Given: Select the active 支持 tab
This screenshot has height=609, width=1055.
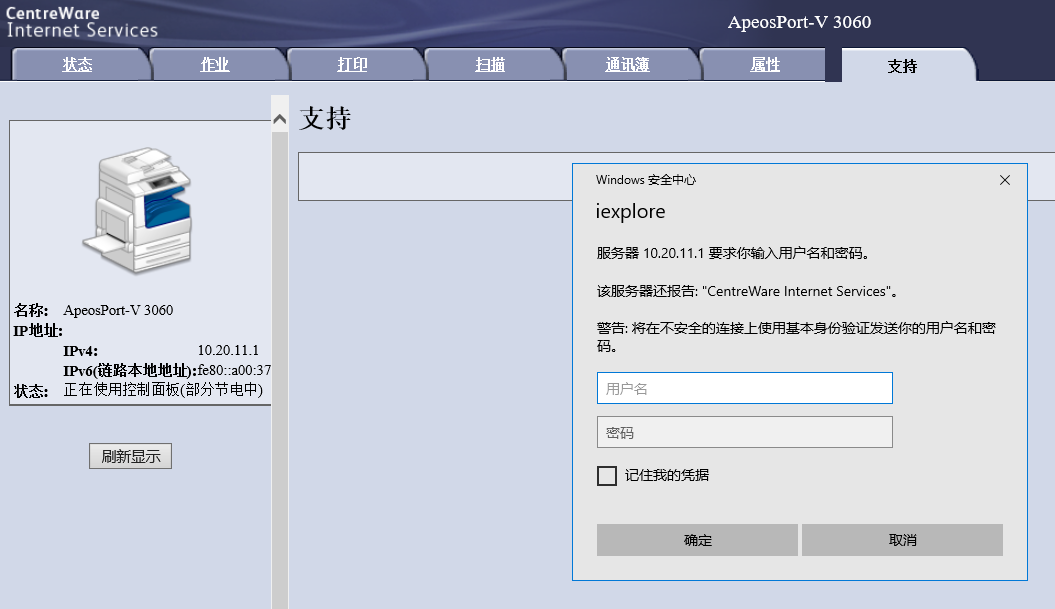Looking at the screenshot, I should click(903, 66).
